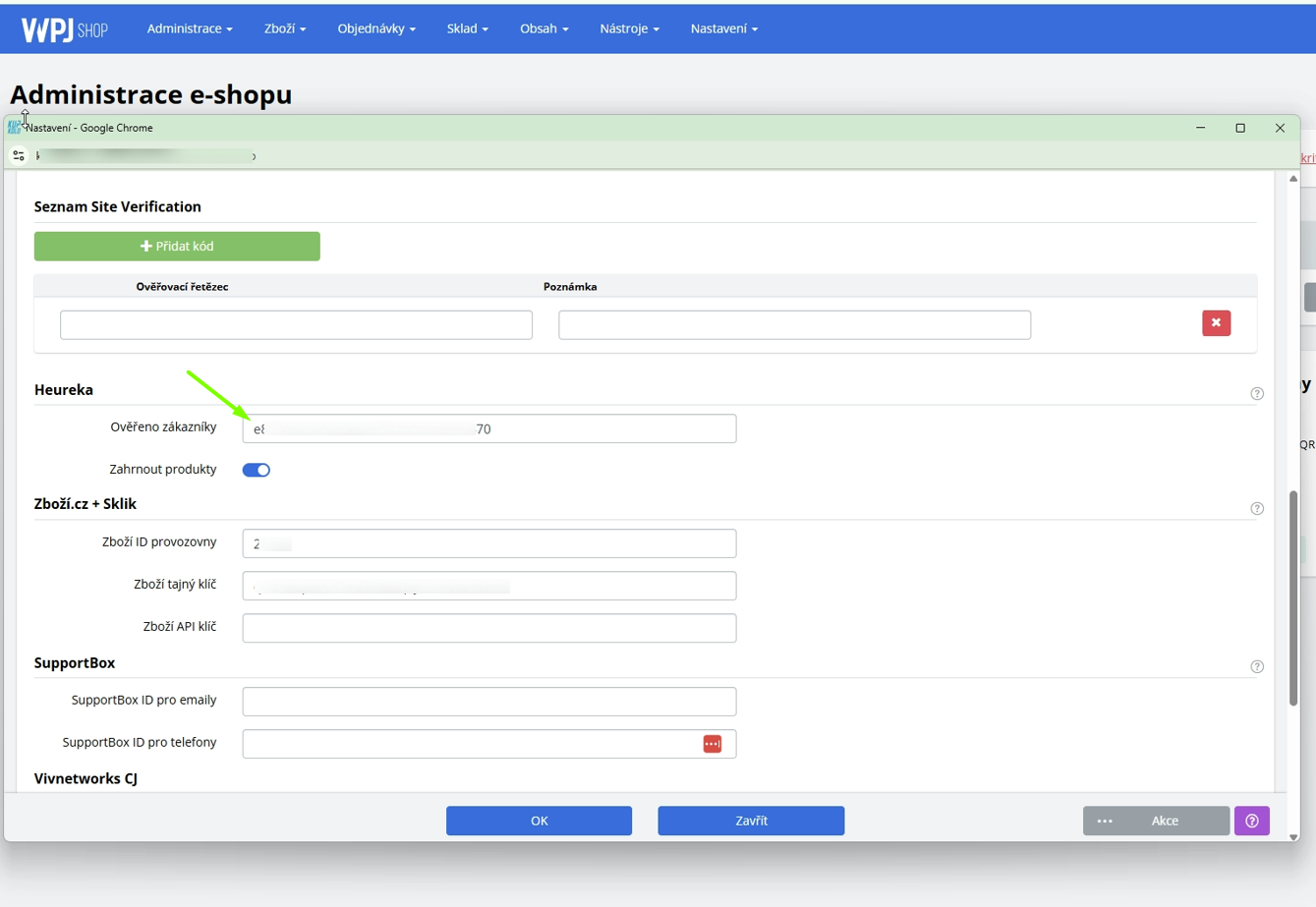Click the scrollbar up arrow in settings window
This screenshot has width=1316, height=907.
1293,179
